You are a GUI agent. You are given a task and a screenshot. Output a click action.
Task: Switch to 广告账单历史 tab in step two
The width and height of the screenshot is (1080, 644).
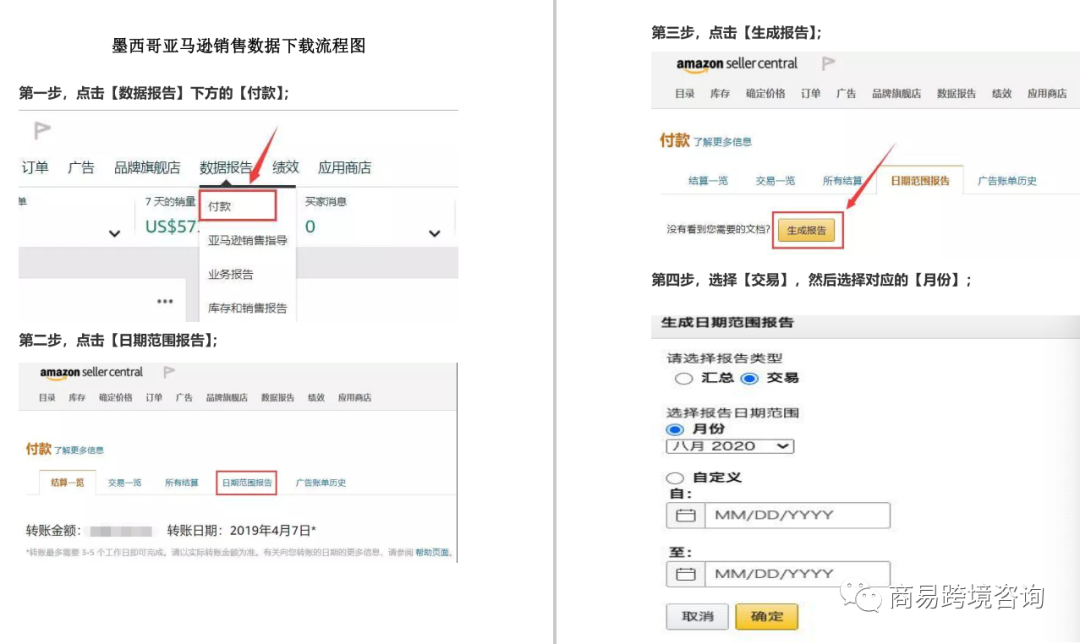coord(321,483)
